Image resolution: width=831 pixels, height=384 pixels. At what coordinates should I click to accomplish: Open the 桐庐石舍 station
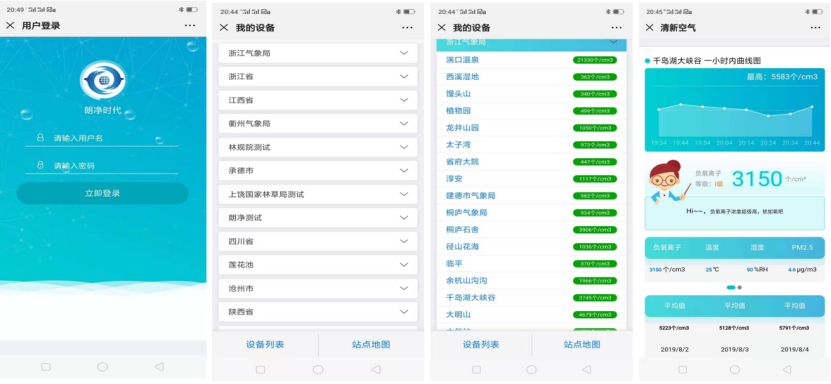coord(531,229)
